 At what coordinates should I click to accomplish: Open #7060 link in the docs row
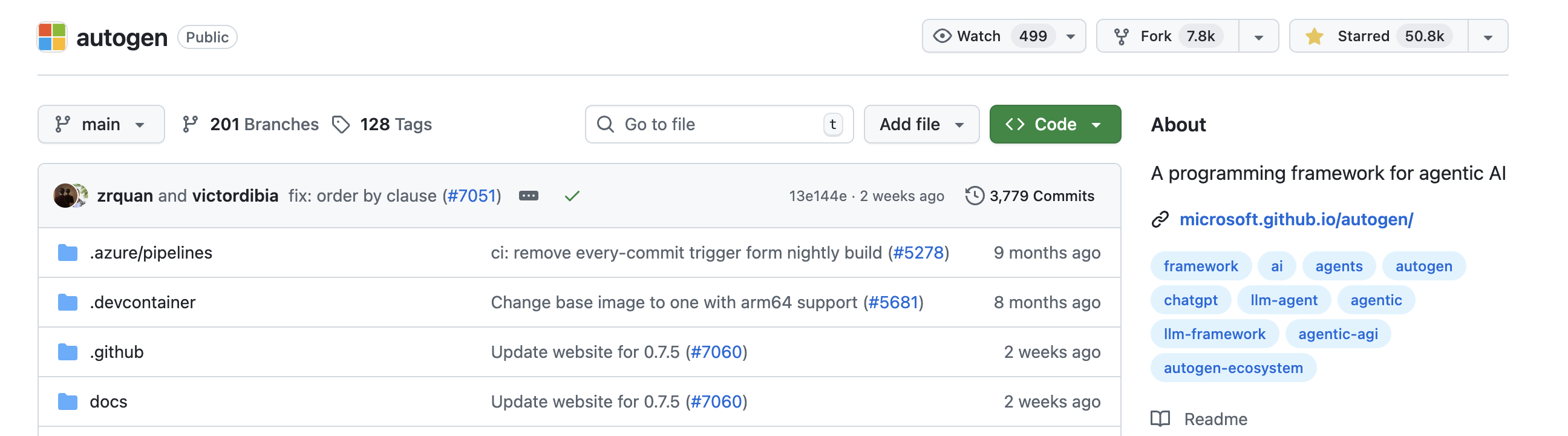[x=716, y=402]
